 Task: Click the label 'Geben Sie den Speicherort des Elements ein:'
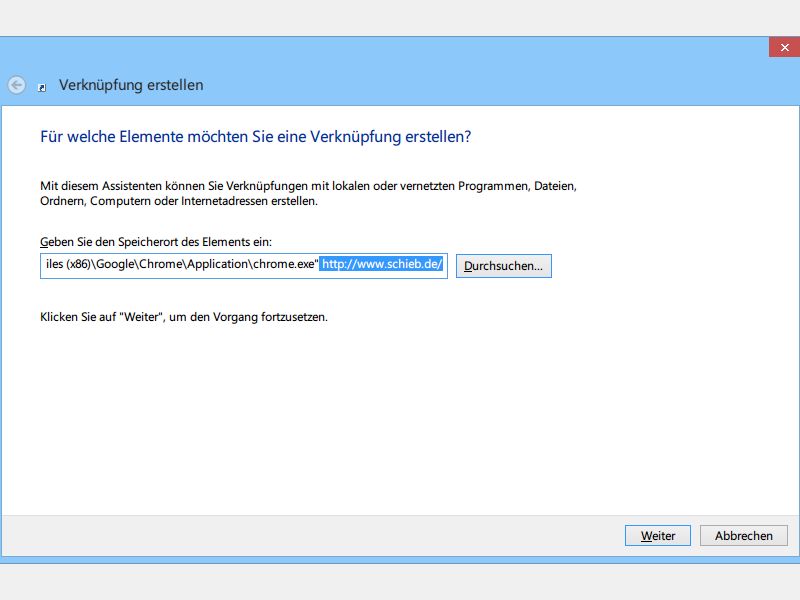point(156,242)
